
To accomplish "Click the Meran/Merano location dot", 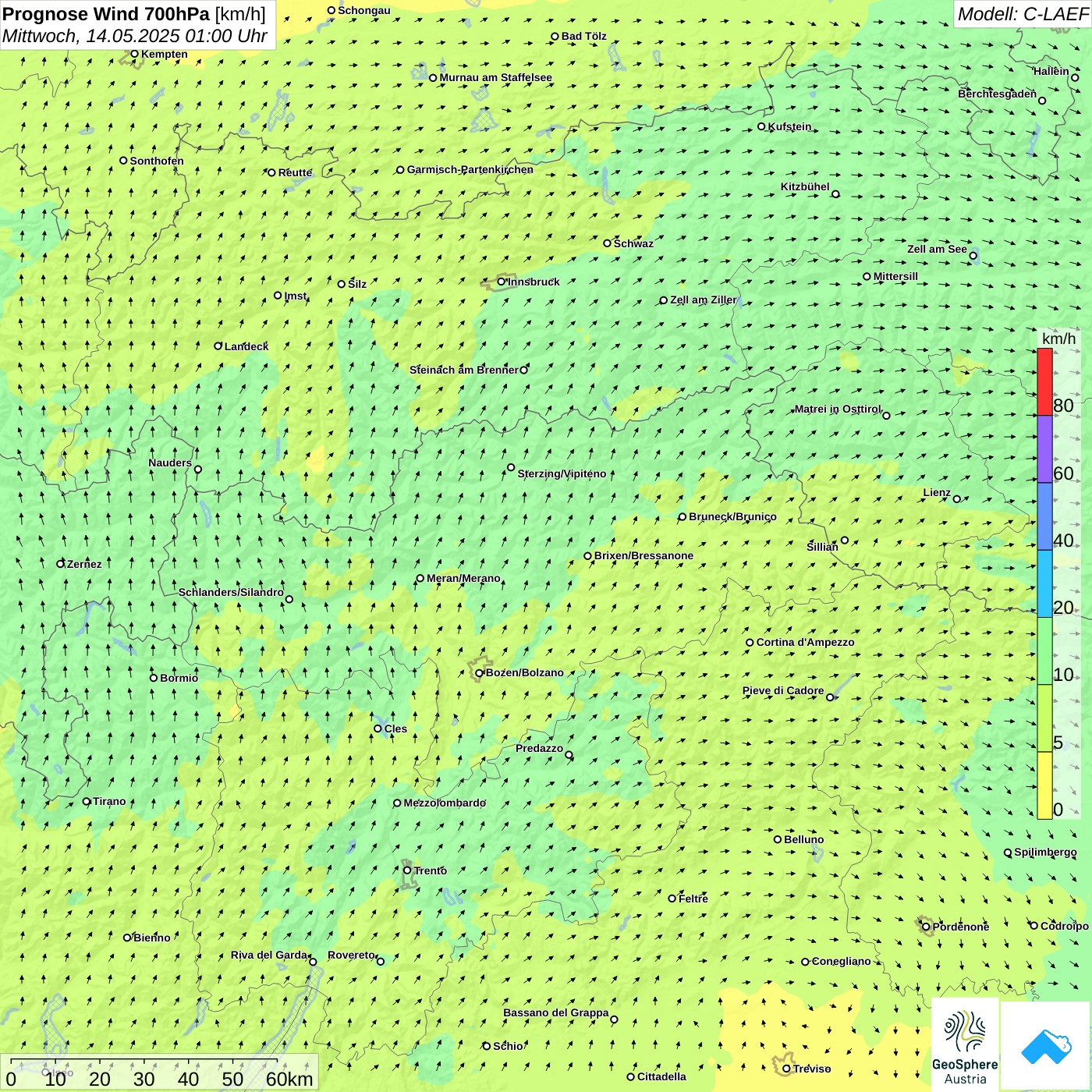I will coord(420,578).
